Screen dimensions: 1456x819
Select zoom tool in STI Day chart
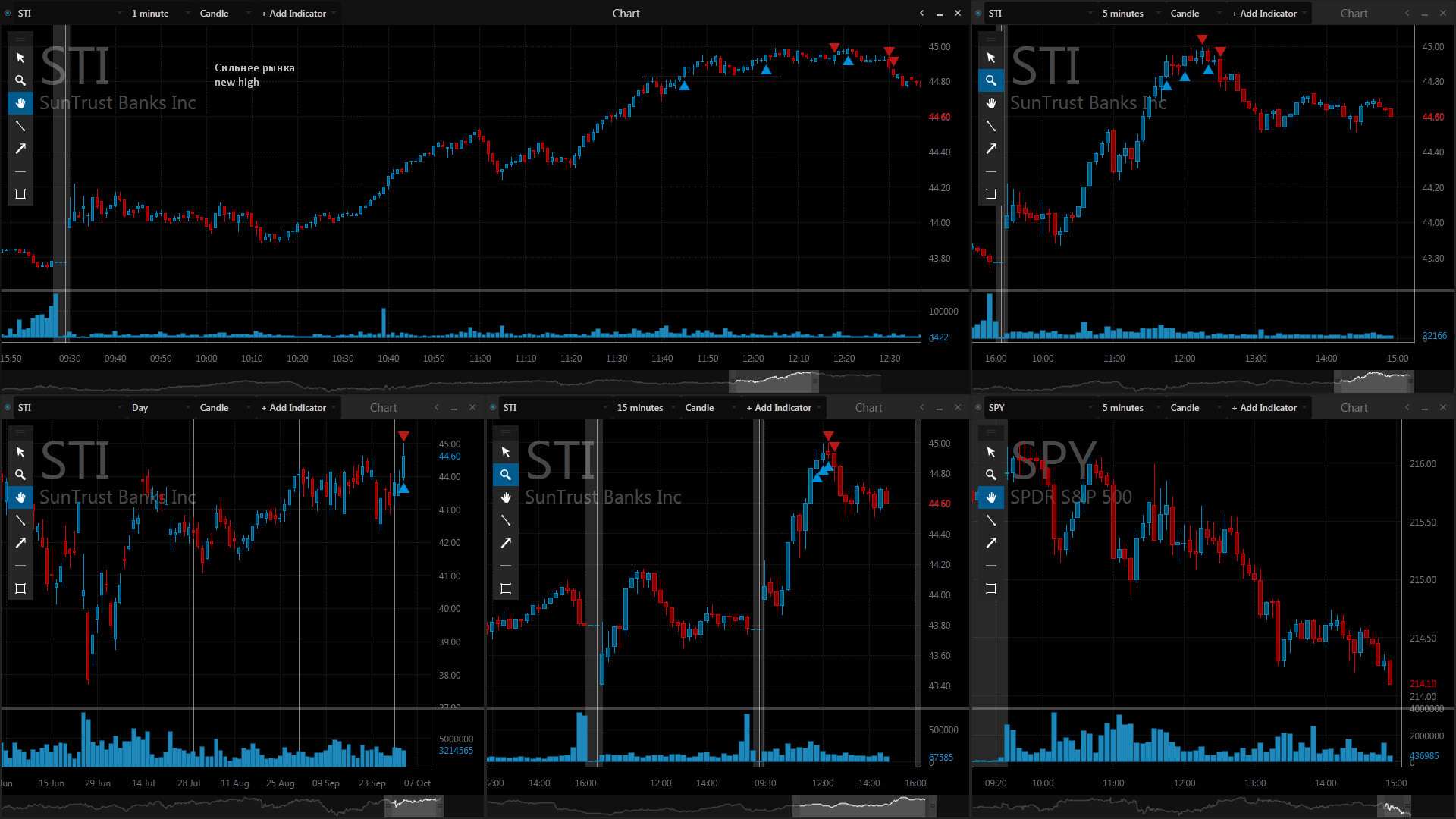point(20,475)
